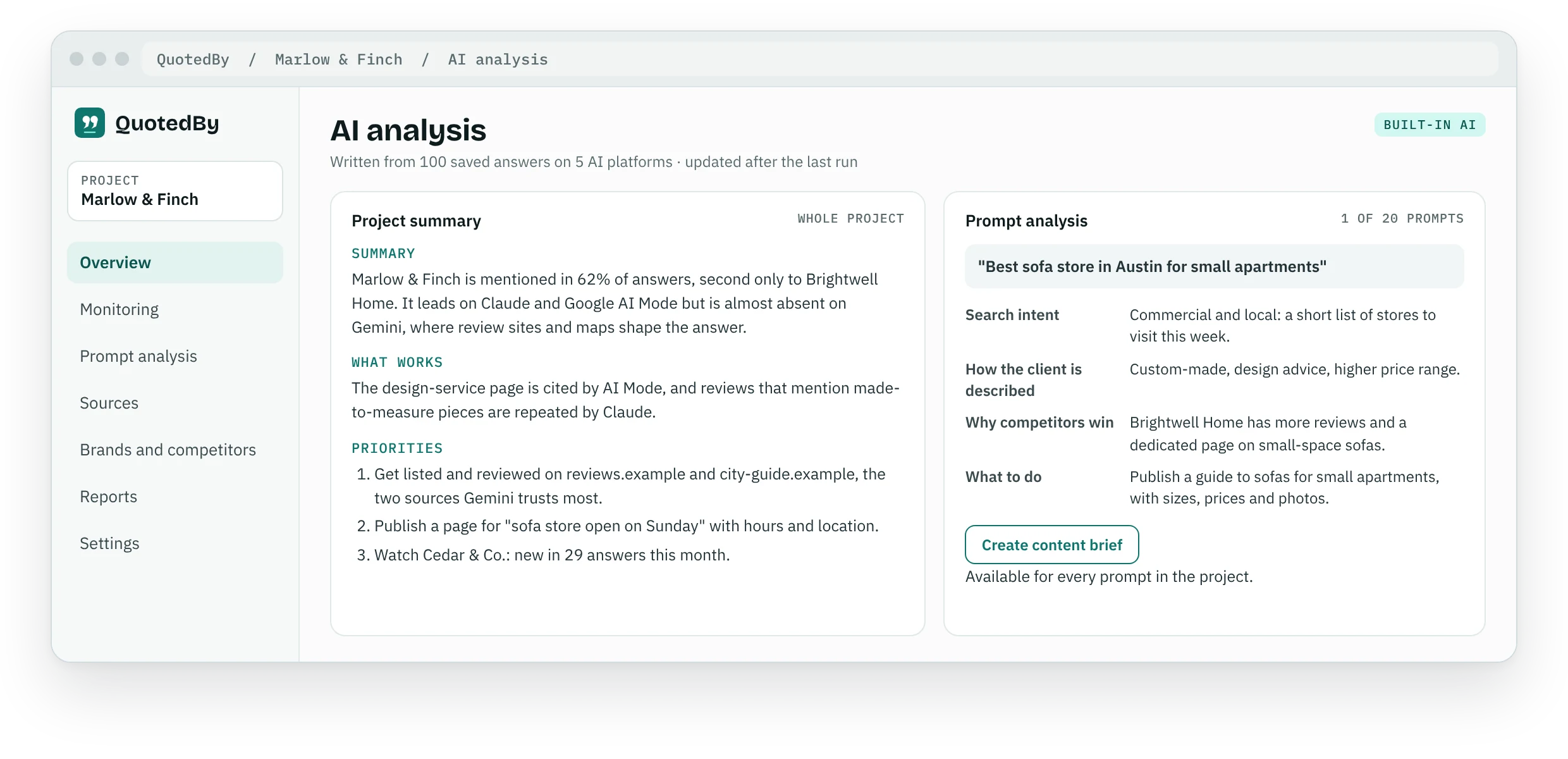1568x759 pixels.
Task: Select Overview in the sidebar
Action: [x=175, y=262]
